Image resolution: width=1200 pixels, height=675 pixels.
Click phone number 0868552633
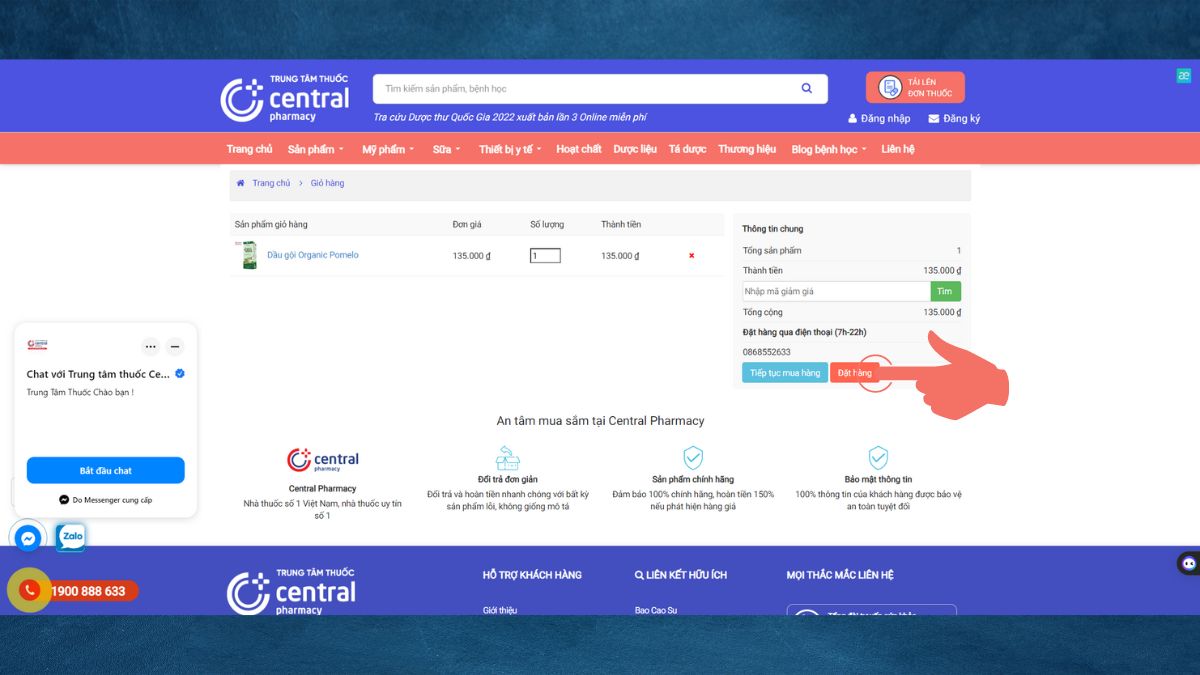click(767, 352)
